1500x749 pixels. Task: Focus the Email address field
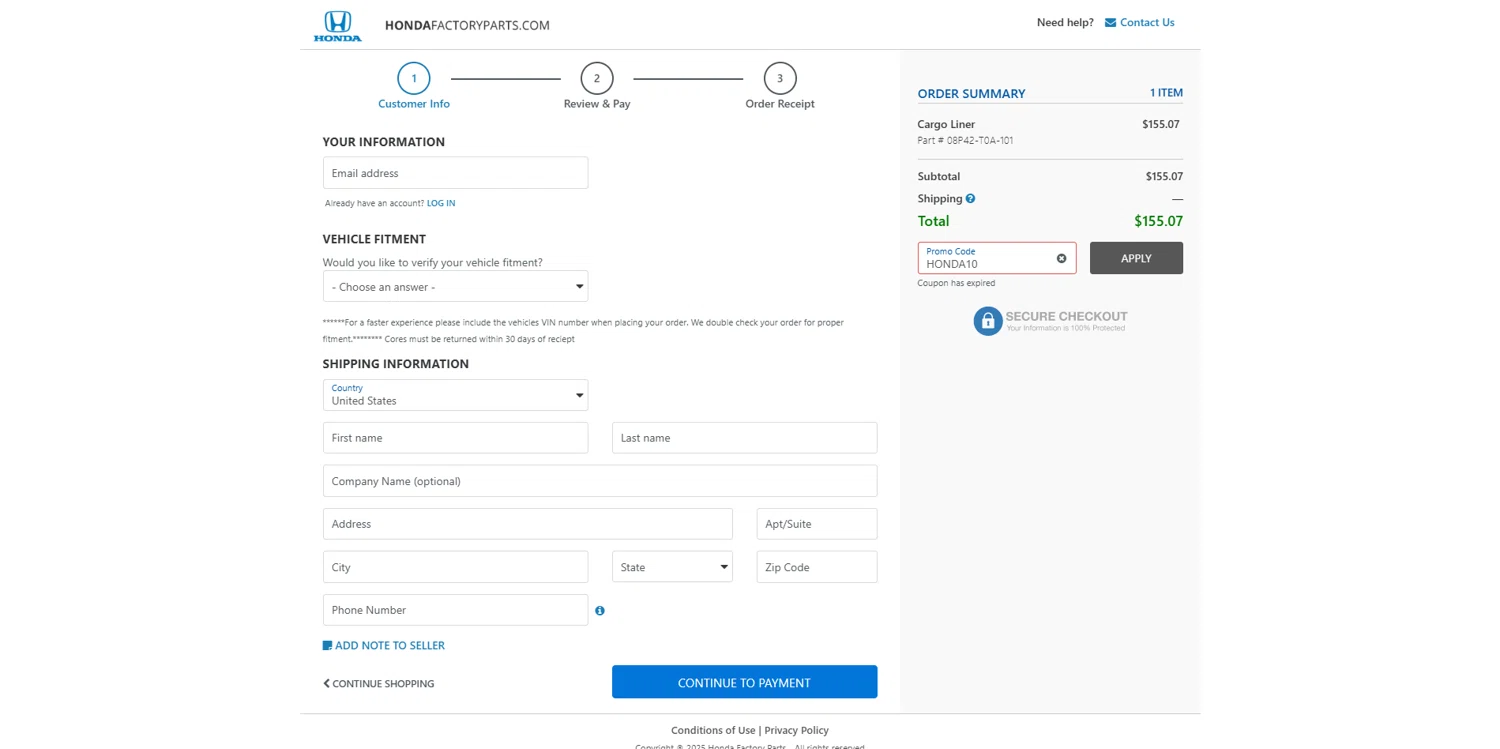[x=455, y=173]
